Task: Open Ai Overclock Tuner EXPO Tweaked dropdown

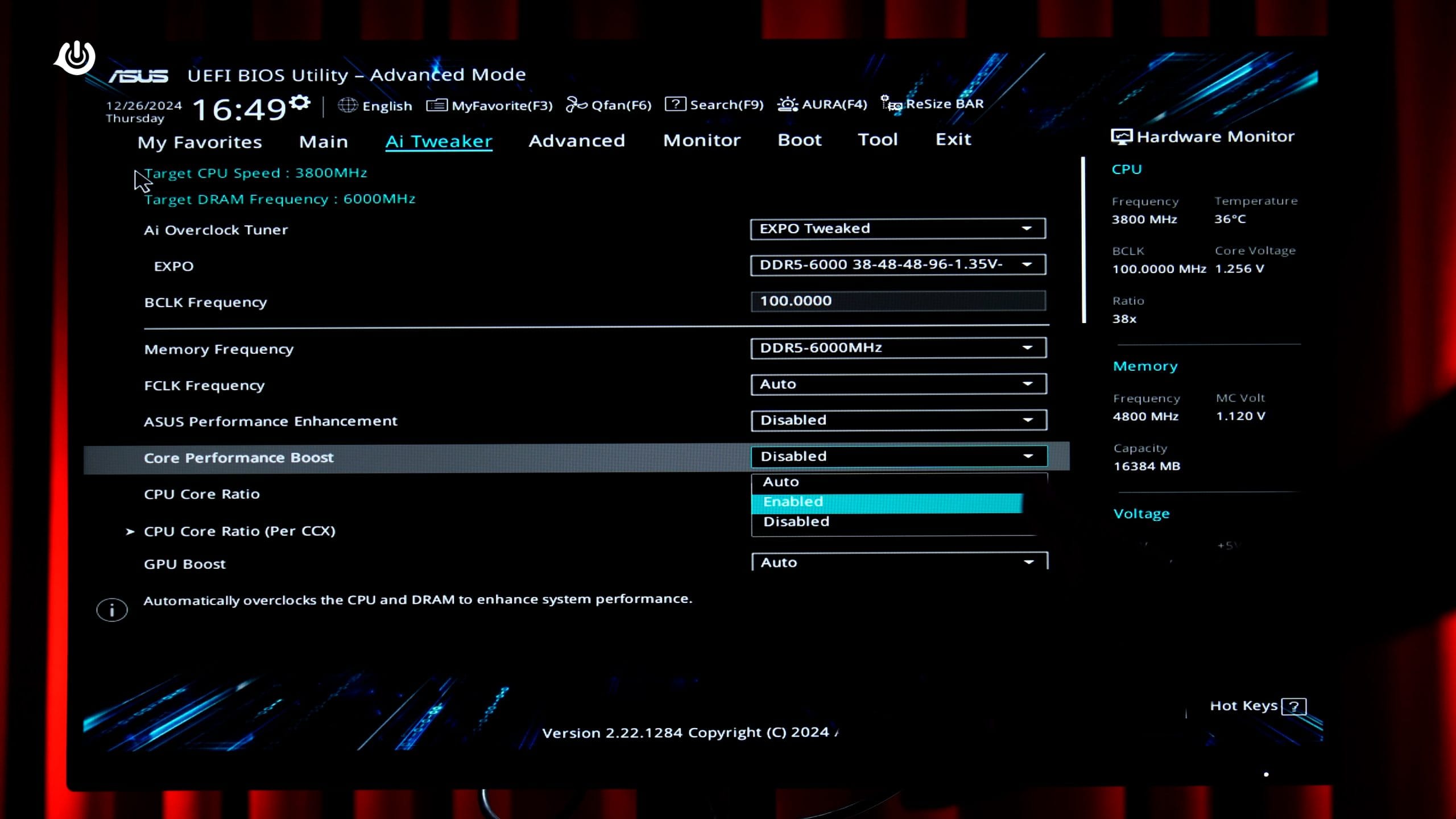Action: point(897,229)
